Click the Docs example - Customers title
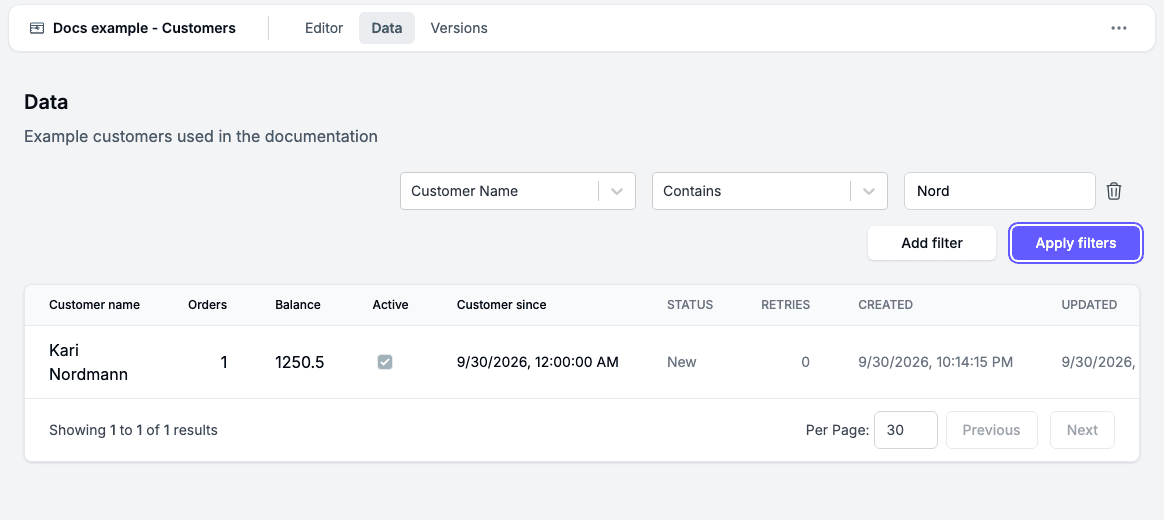 point(144,28)
